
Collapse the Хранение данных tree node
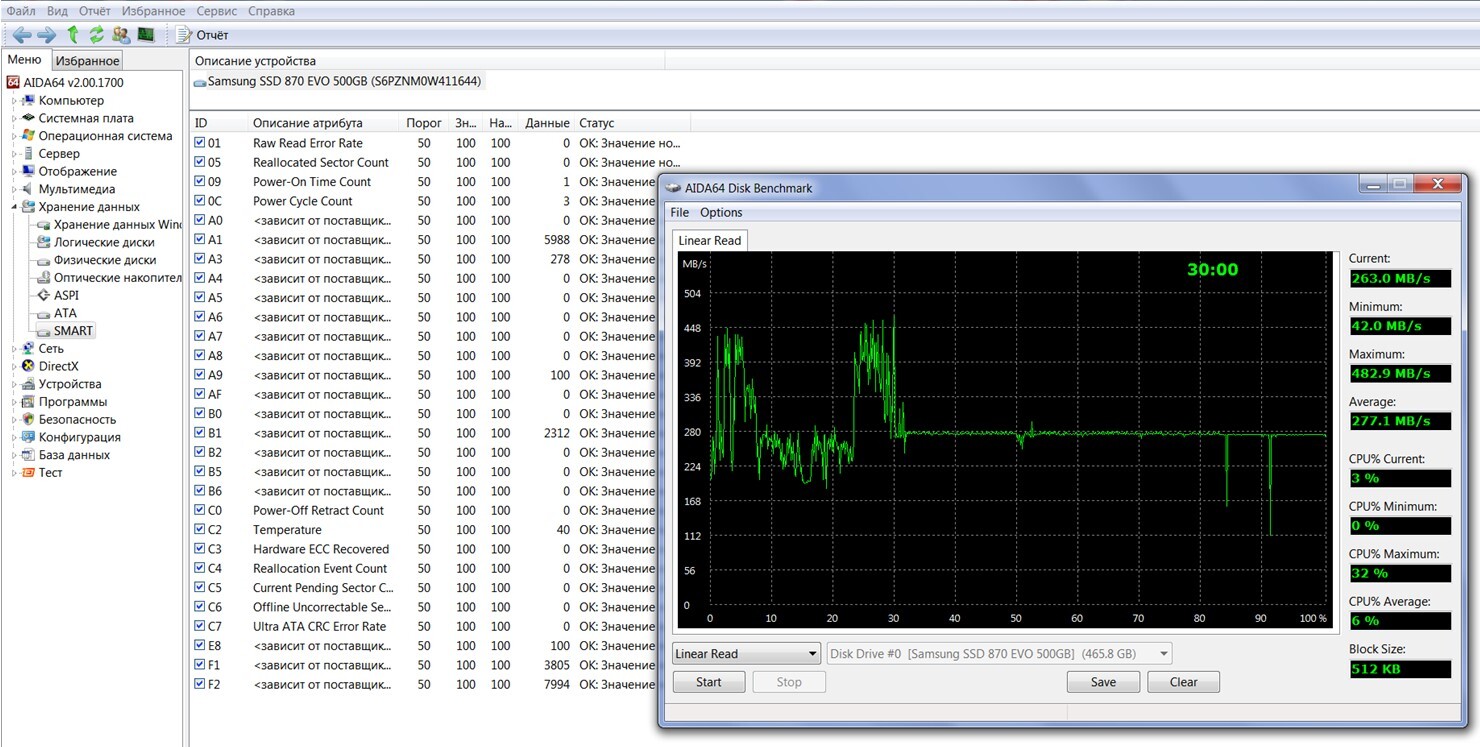pyautogui.click(x=14, y=207)
